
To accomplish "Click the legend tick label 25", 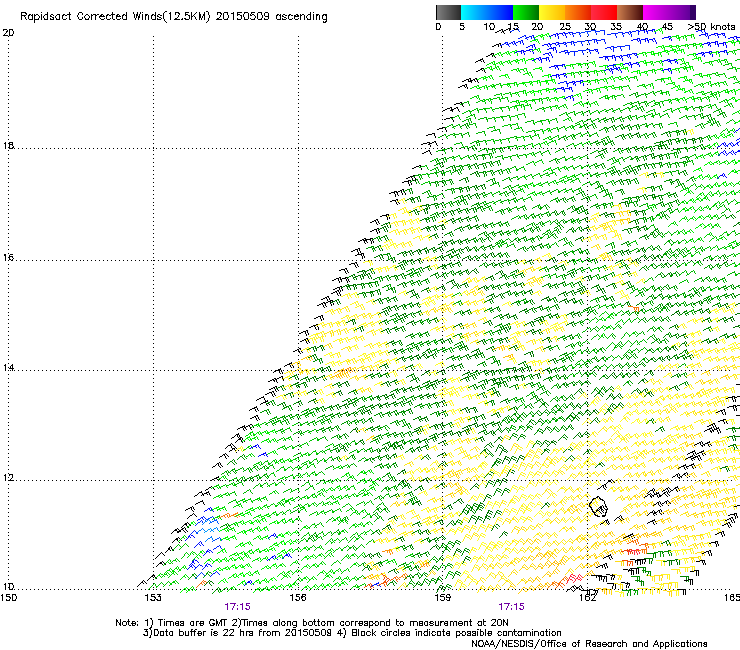I will [x=565, y=27].
